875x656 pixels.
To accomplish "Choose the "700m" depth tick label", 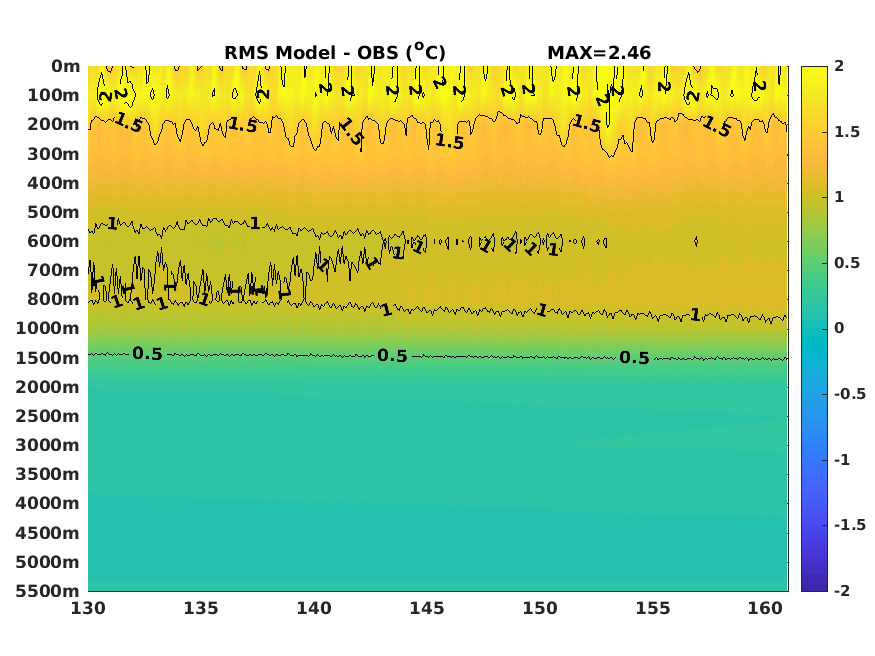I will [54, 270].
